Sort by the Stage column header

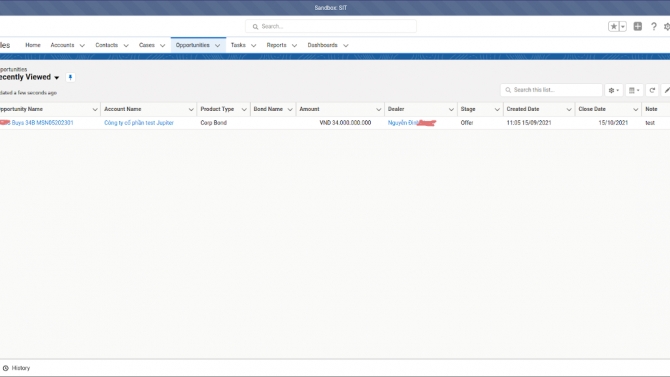point(468,109)
